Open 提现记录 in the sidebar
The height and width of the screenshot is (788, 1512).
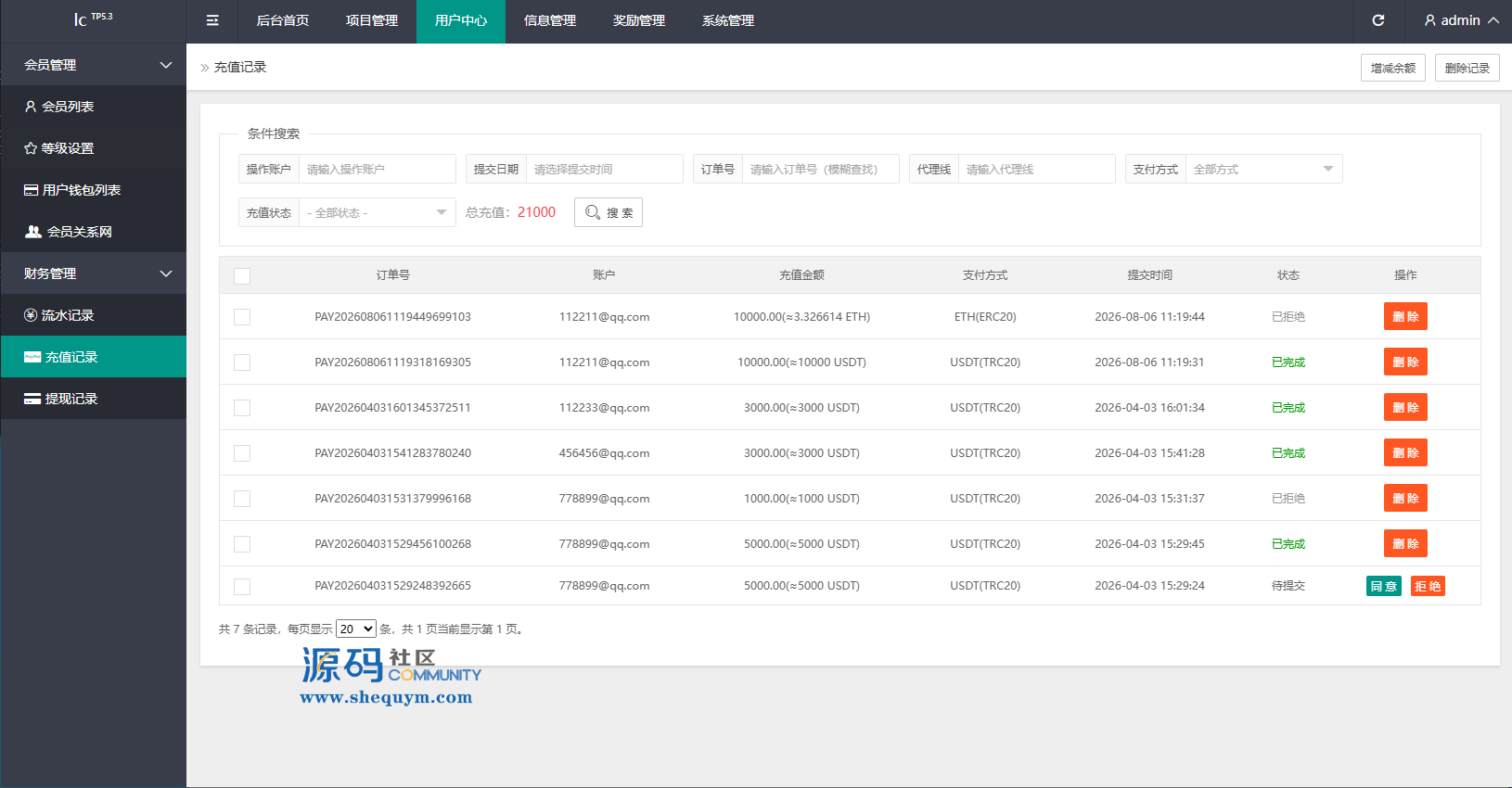coord(93,399)
